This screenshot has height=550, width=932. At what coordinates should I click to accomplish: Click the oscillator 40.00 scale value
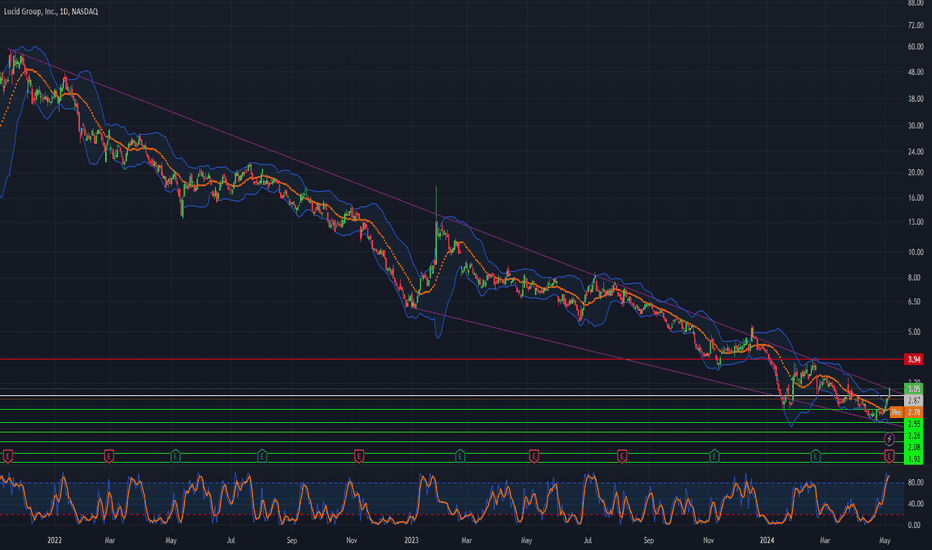tap(915, 504)
